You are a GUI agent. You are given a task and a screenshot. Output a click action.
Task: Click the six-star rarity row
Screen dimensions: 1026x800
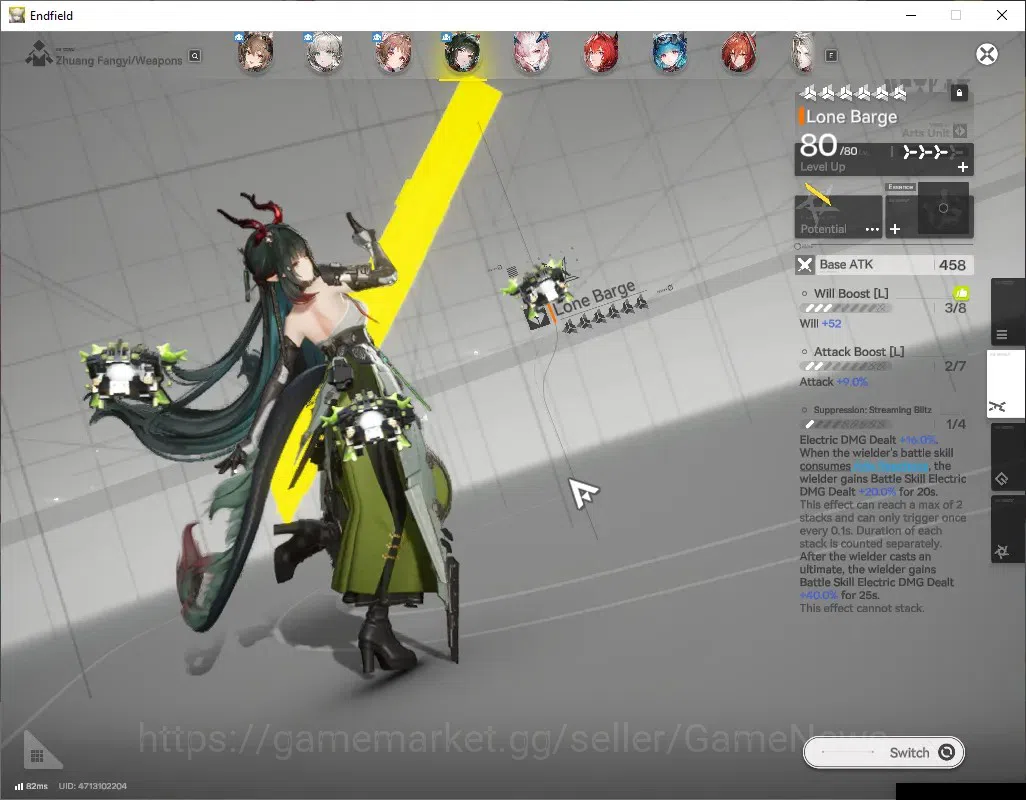853,94
